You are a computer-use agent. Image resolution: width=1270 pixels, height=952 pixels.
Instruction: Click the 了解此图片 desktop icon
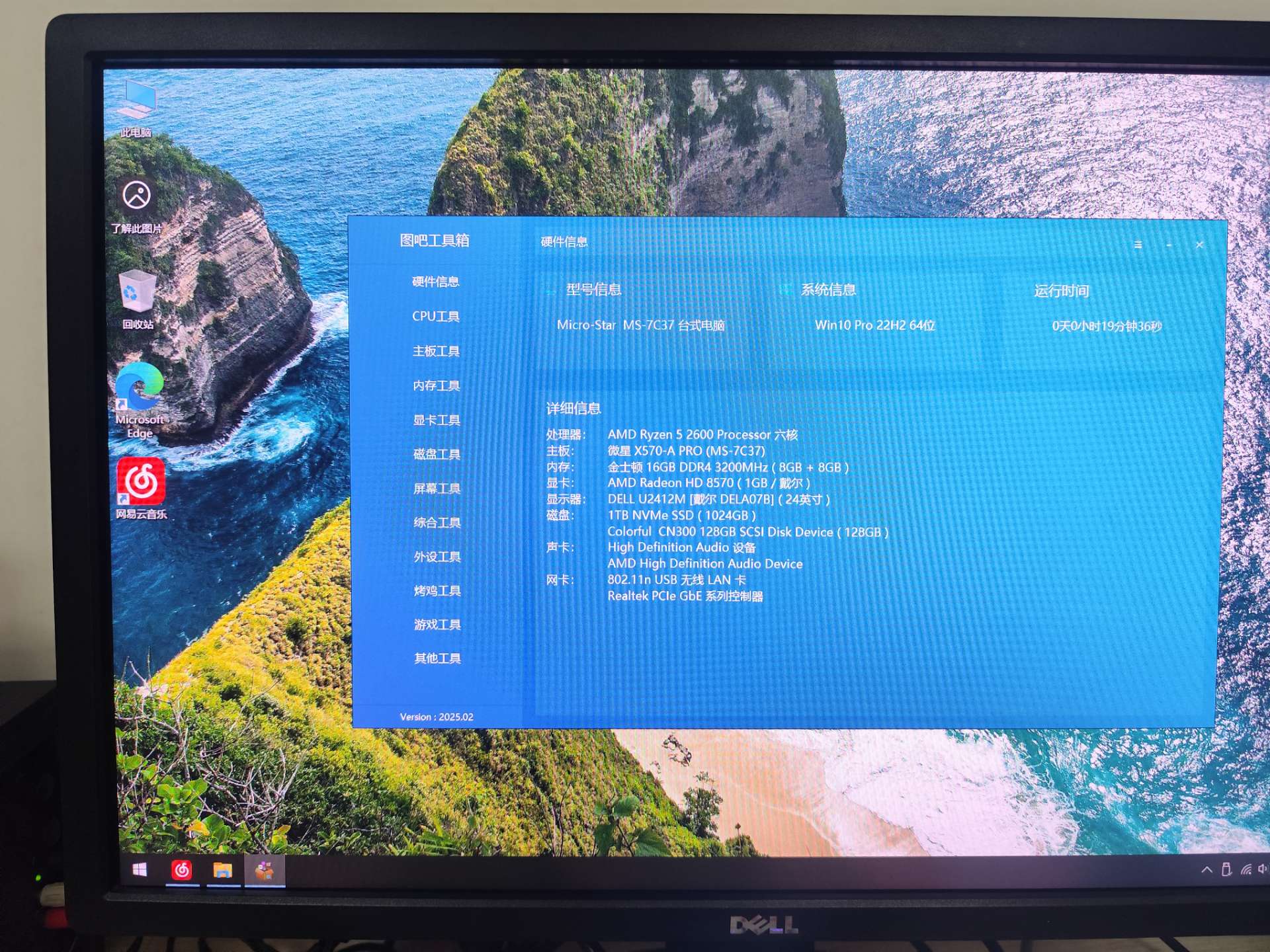pos(137,206)
